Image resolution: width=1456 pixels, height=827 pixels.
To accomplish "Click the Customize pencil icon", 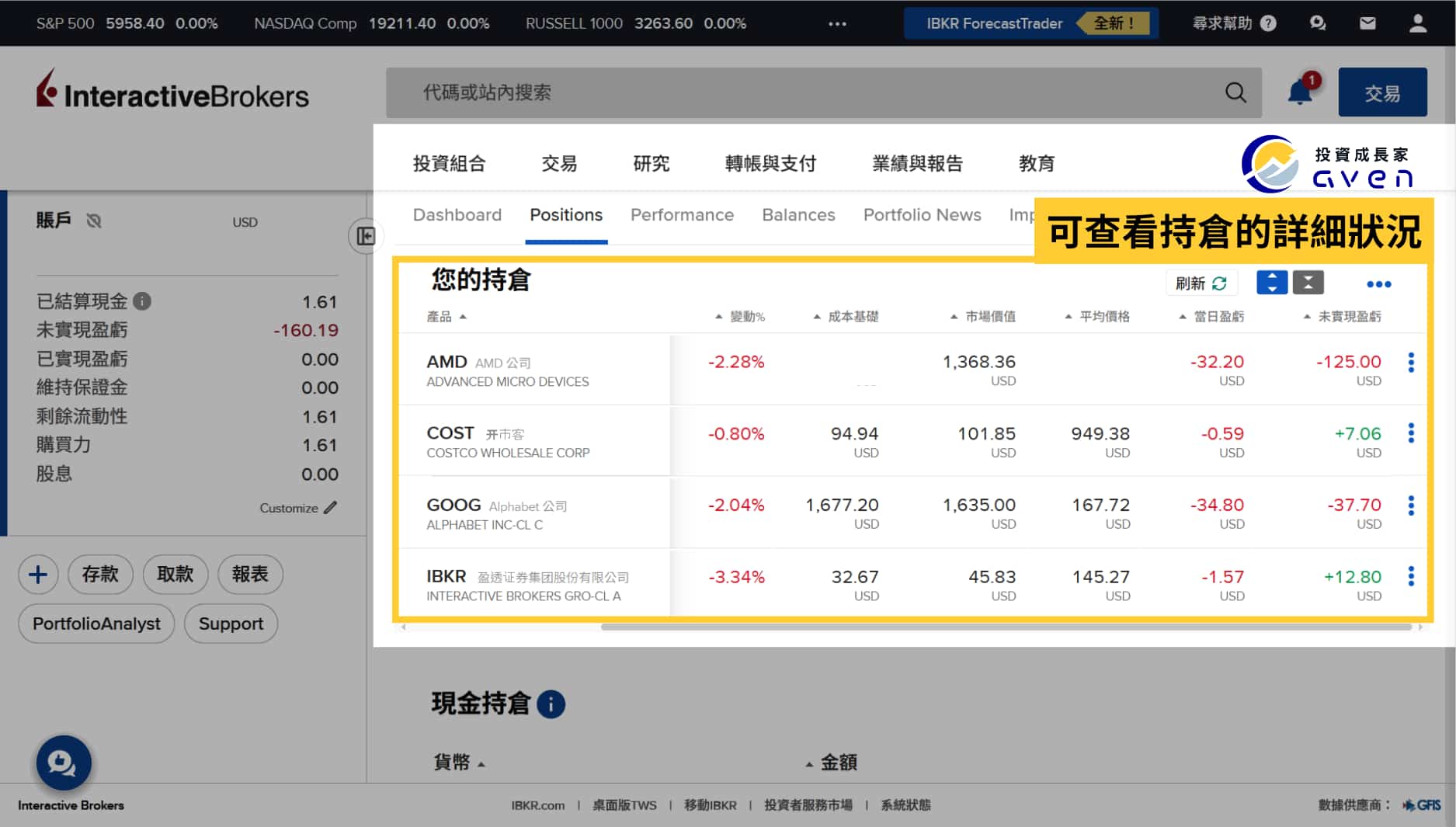I will point(330,508).
